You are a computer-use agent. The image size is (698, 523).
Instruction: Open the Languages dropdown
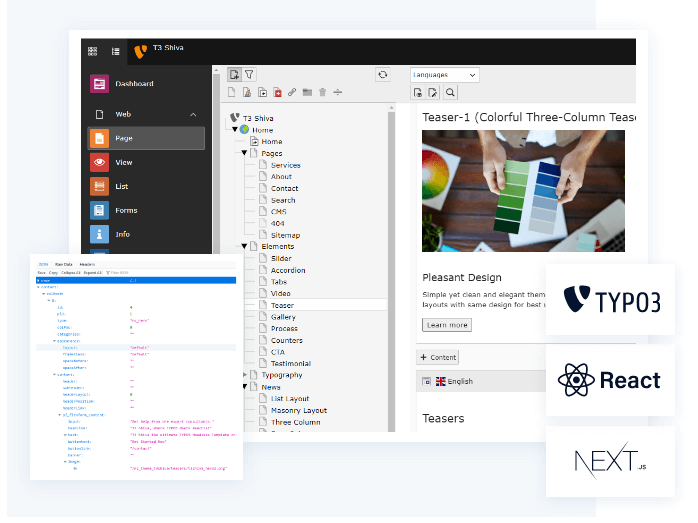(445, 74)
